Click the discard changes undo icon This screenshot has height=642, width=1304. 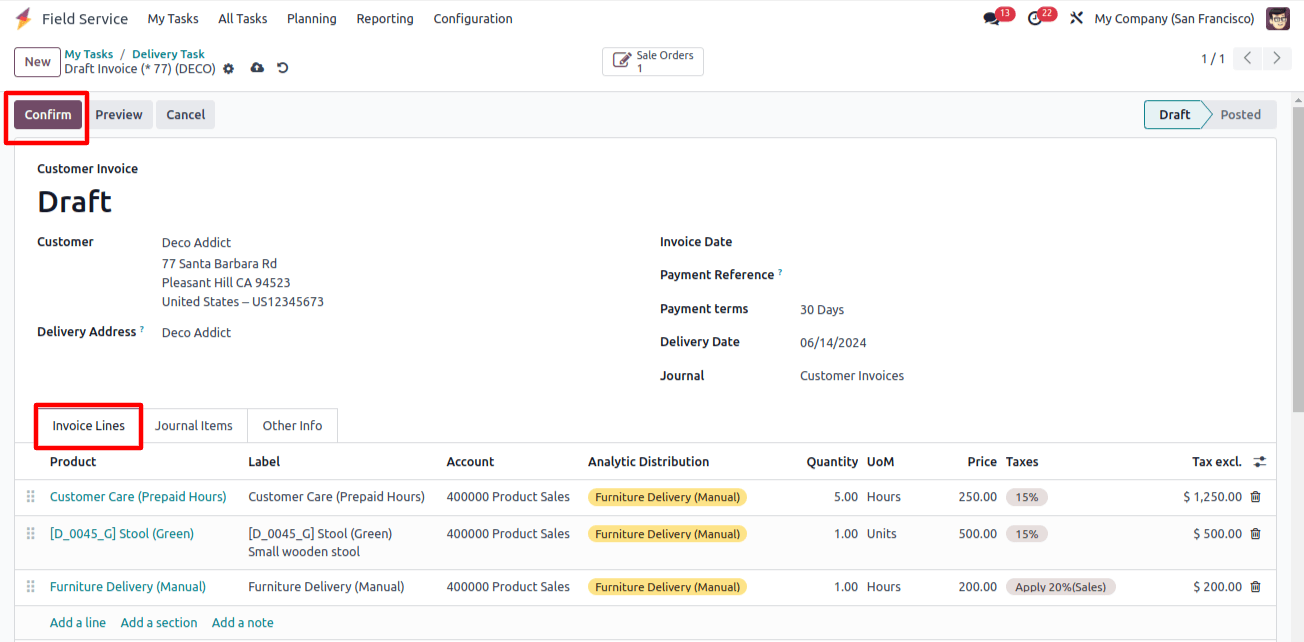point(283,68)
